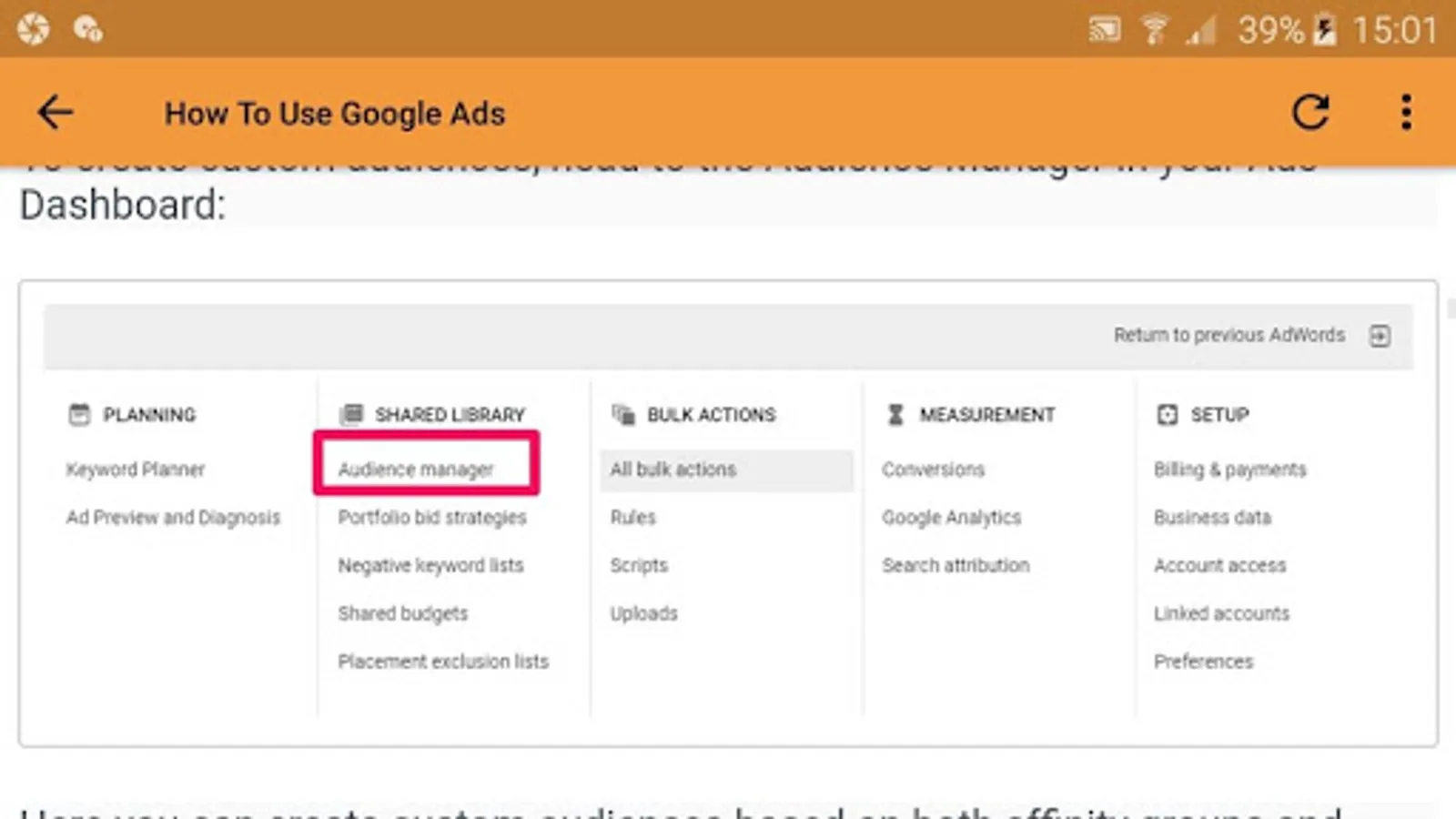The height and width of the screenshot is (819, 1456).
Task: Tap the Dashboard: article text
Action: [123, 205]
